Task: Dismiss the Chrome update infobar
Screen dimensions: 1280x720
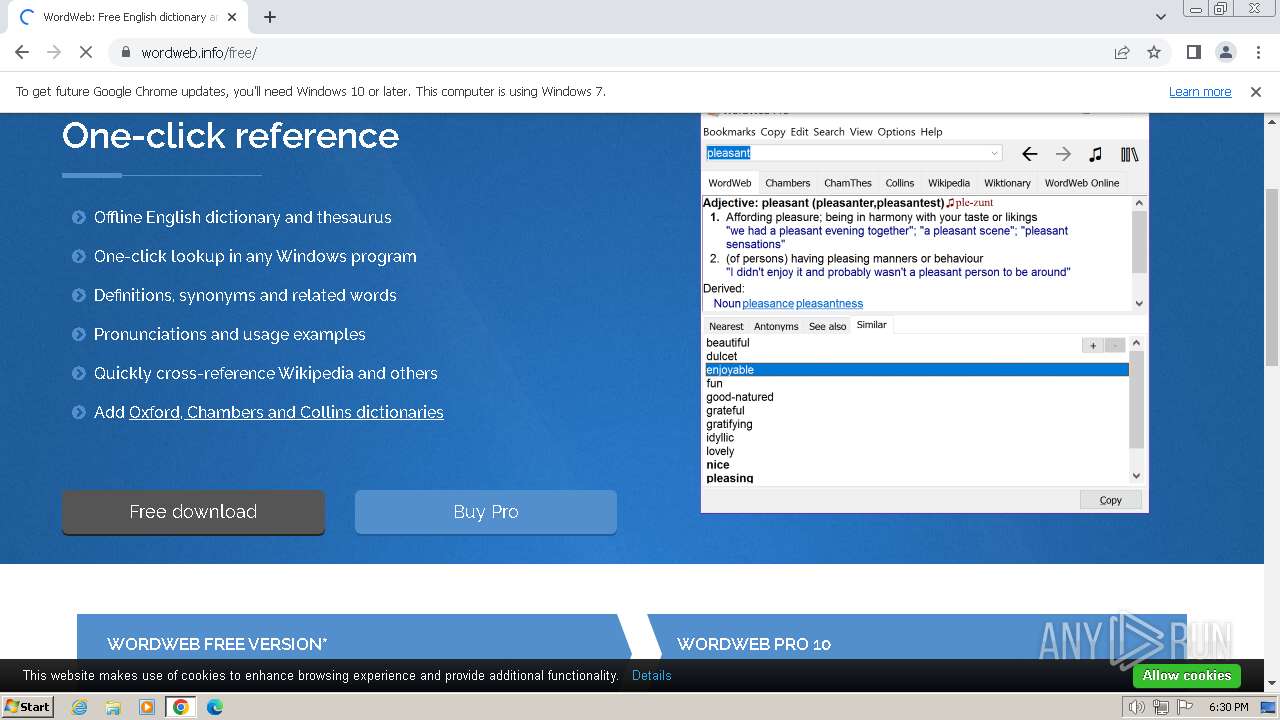Action: [1256, 92]
